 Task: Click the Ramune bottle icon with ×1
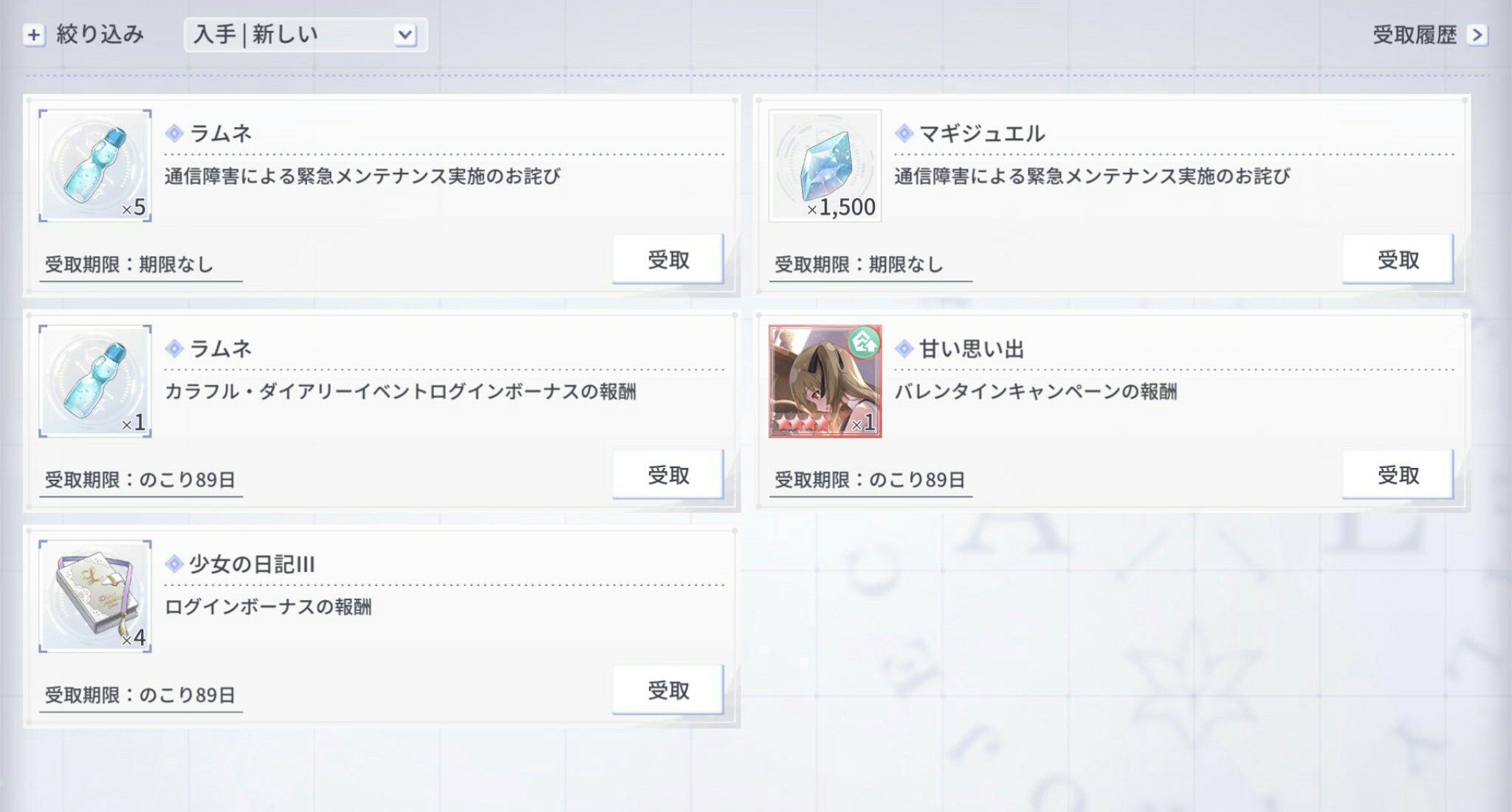coord(94,381)
